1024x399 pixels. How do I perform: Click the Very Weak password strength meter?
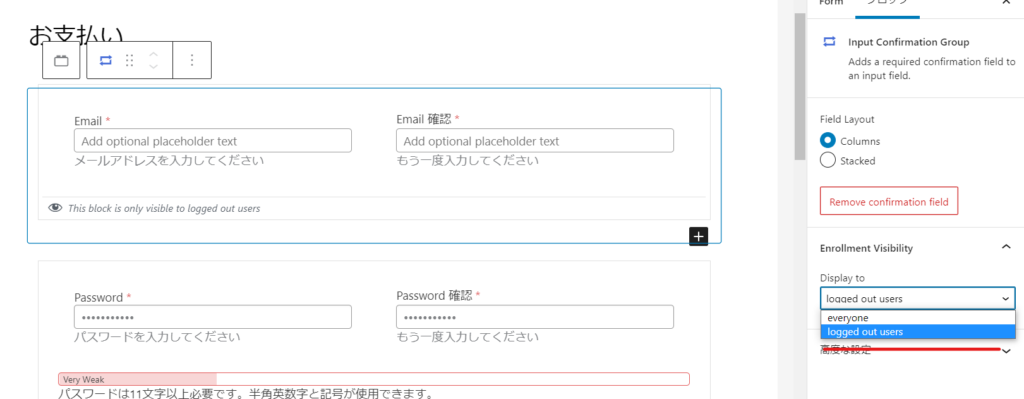point(374,379)
